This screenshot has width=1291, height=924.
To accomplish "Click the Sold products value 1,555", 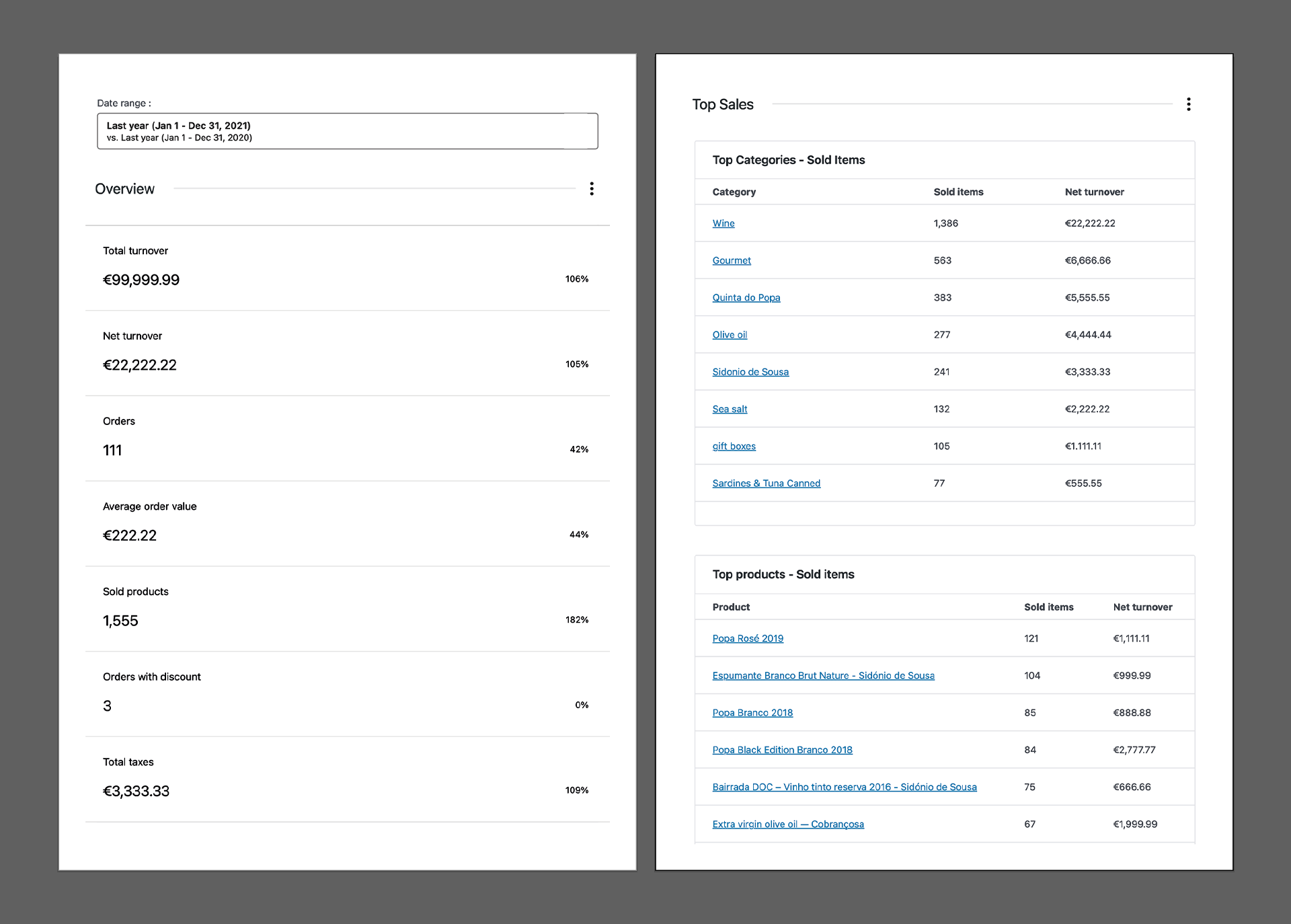I will pos(120,621).
